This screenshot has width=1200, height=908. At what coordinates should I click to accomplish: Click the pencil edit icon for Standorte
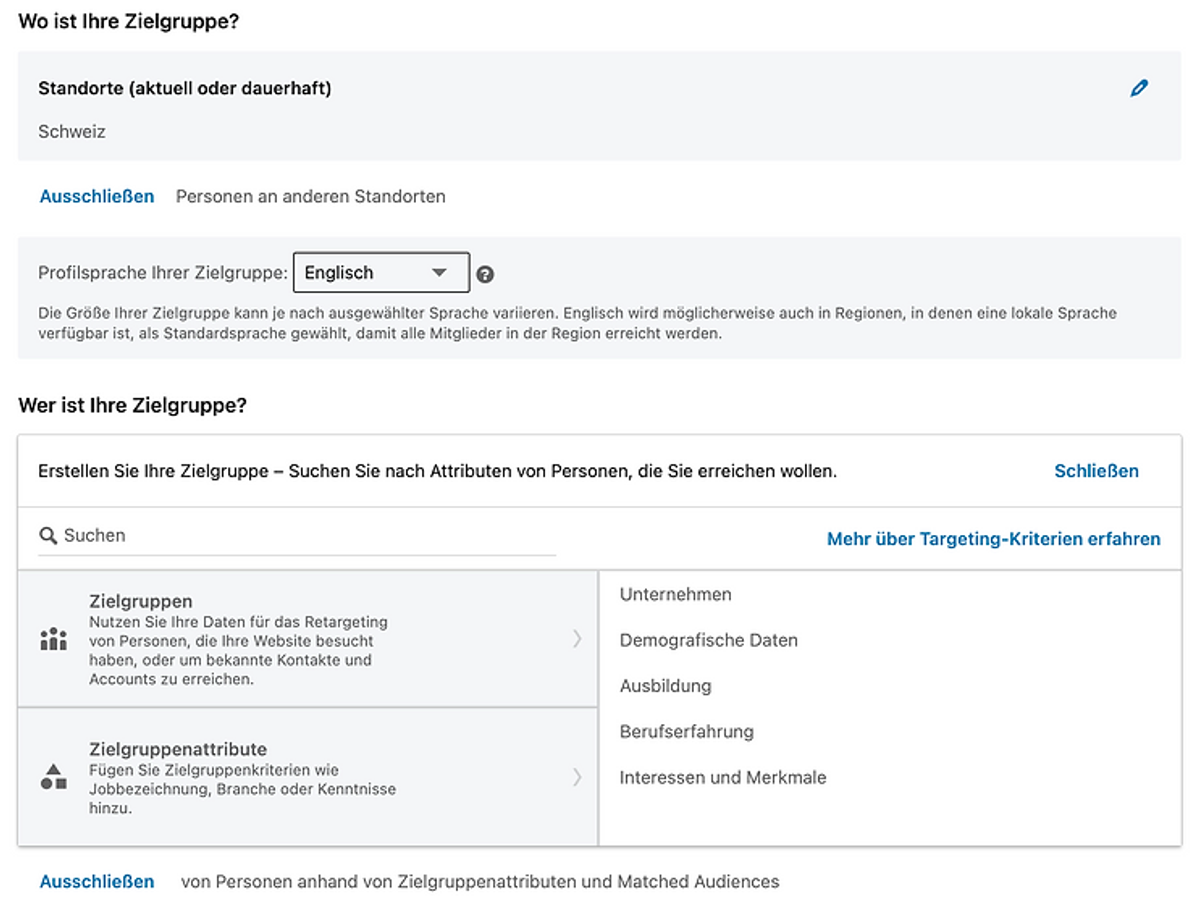click(x=1139, y=88)
